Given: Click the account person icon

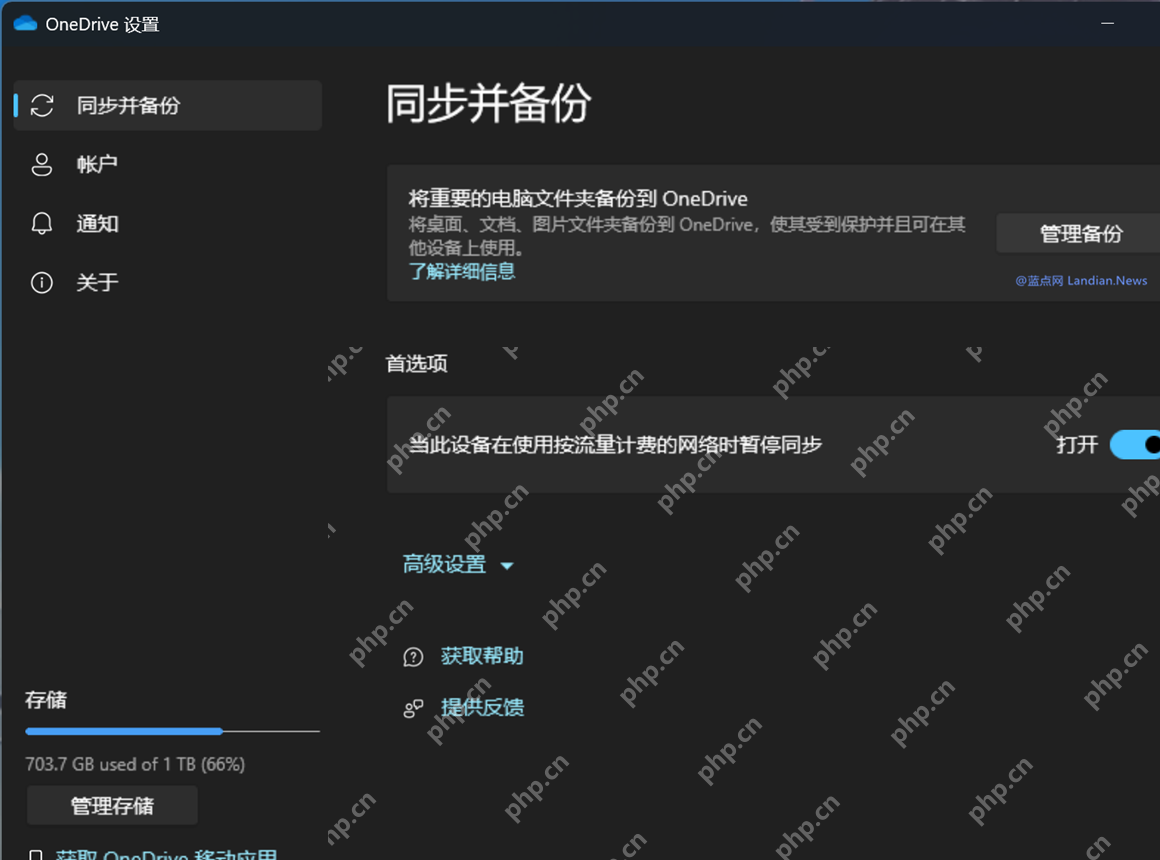Looking at the screenshot, I should [41, 164].
